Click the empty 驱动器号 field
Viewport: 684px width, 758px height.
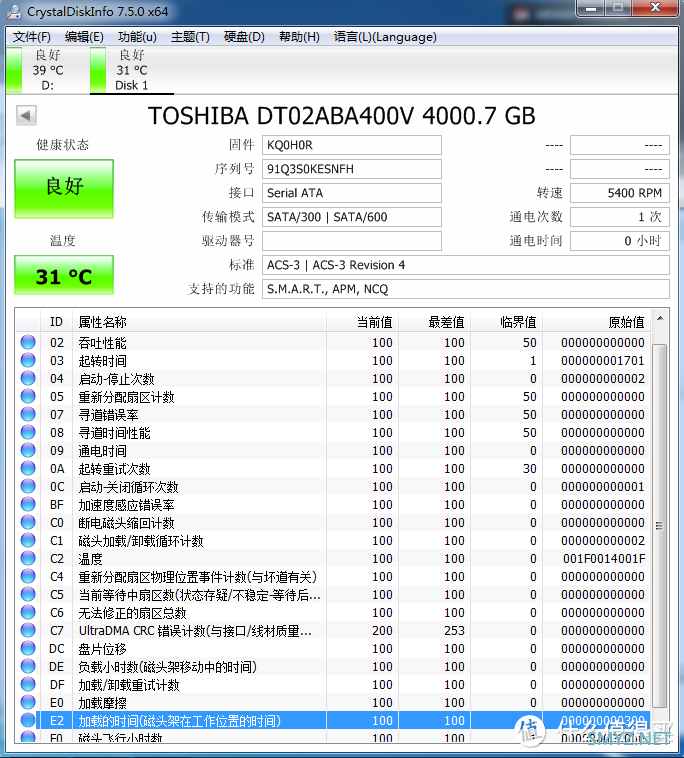[x=351, y=241]
